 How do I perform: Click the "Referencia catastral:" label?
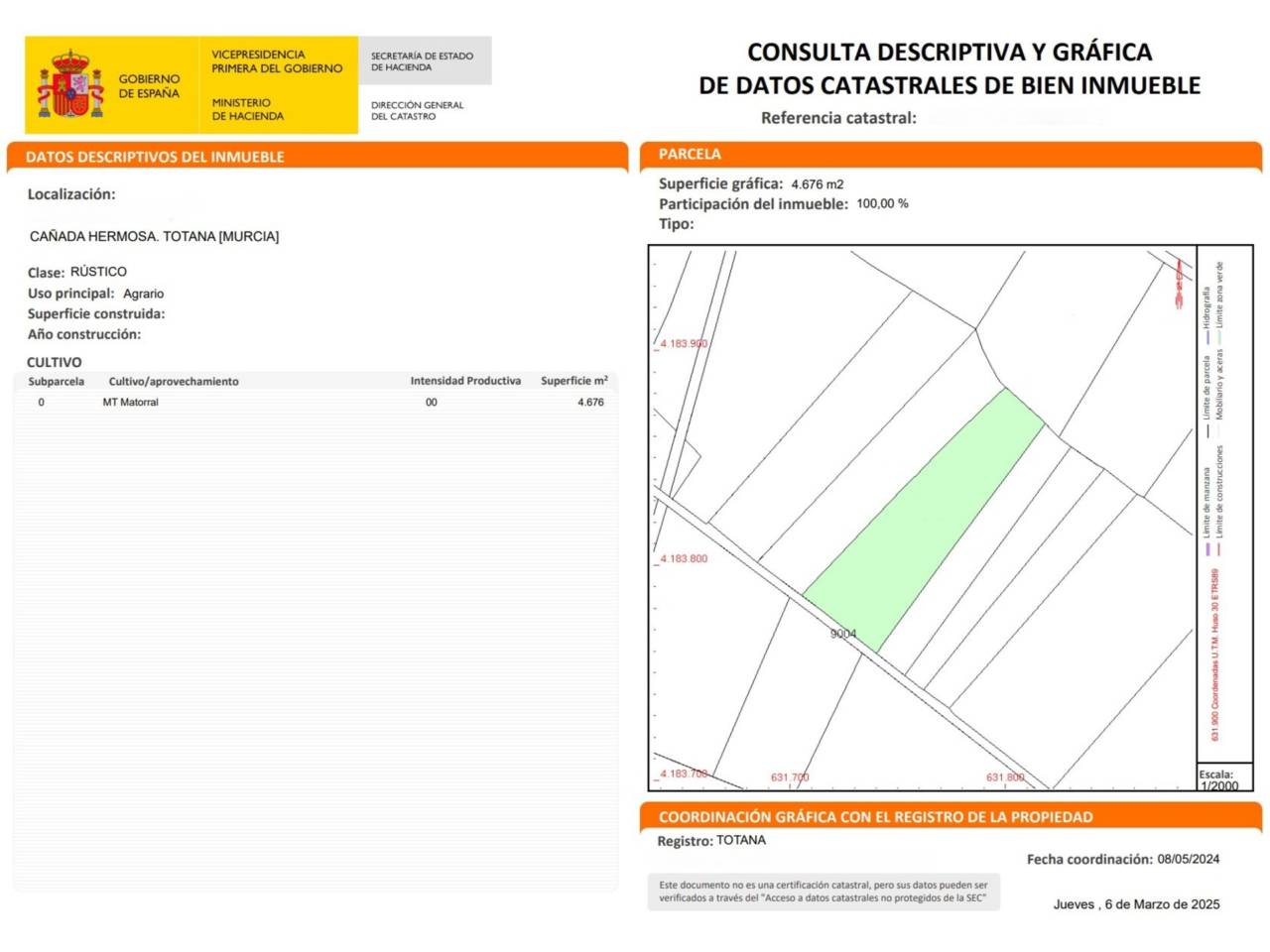point(838,118)
